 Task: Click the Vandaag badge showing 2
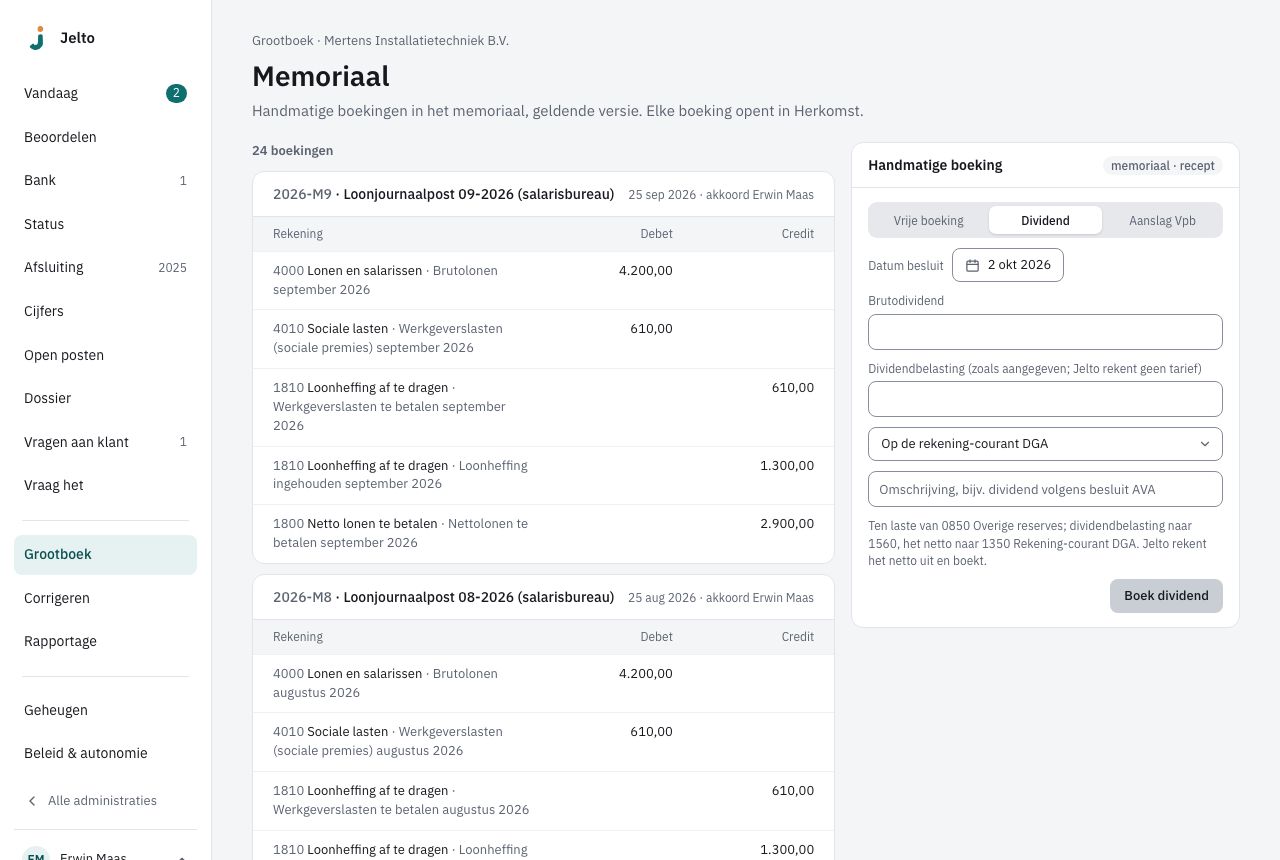point(176,94)
